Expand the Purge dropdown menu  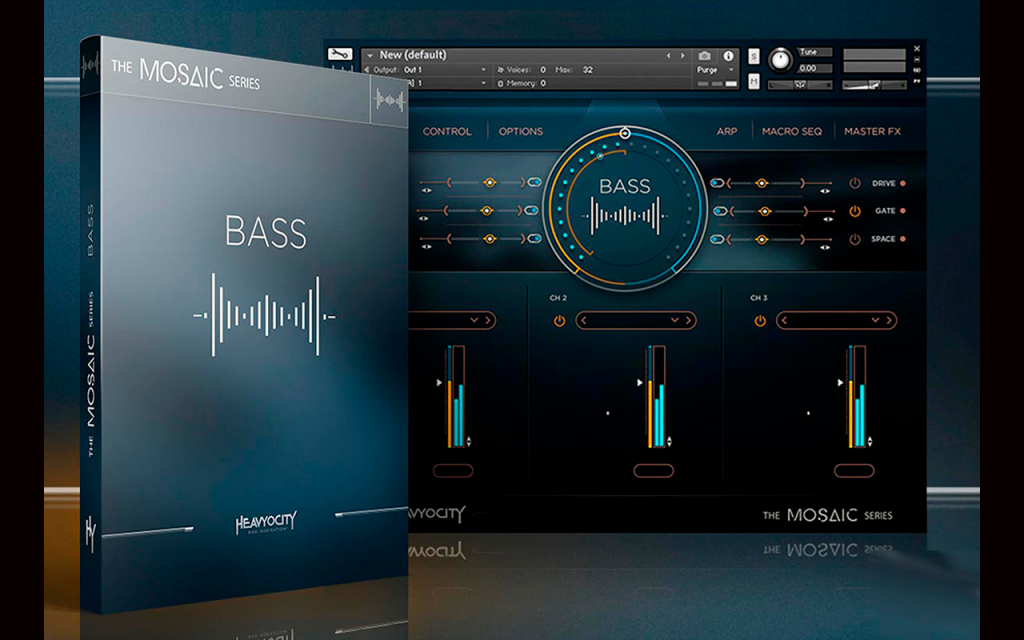(x=731, y=70)
